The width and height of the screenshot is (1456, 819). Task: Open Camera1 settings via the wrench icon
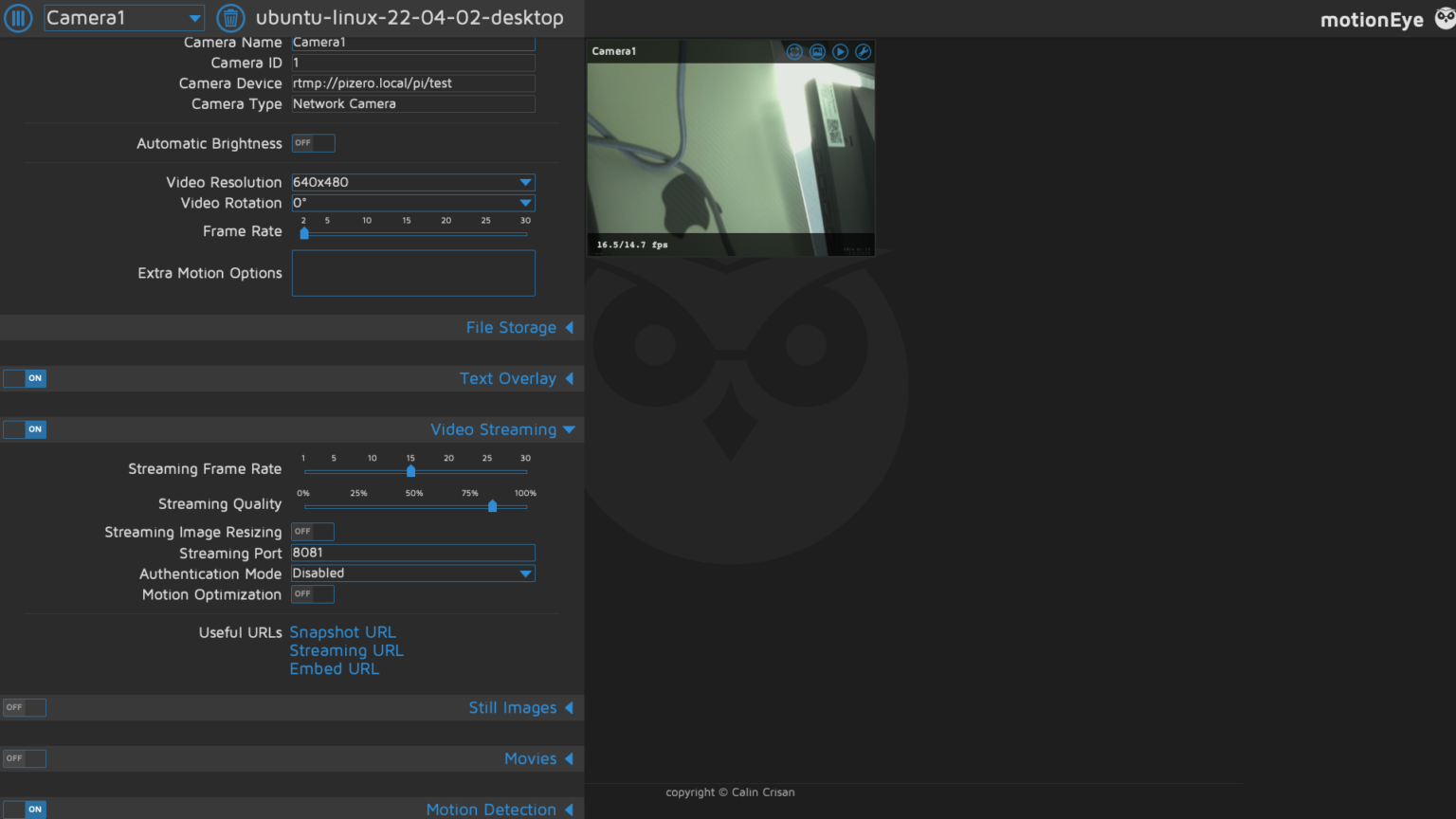tap(863, 51)
